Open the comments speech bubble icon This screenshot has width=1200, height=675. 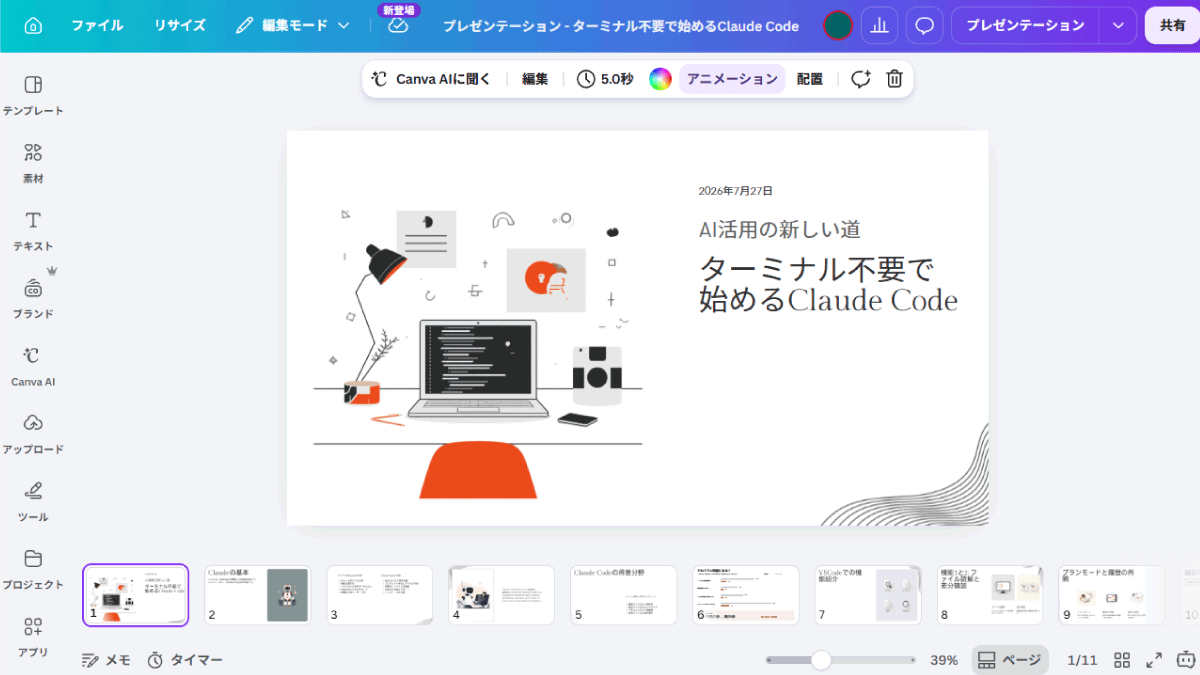(x=924, y=26)
